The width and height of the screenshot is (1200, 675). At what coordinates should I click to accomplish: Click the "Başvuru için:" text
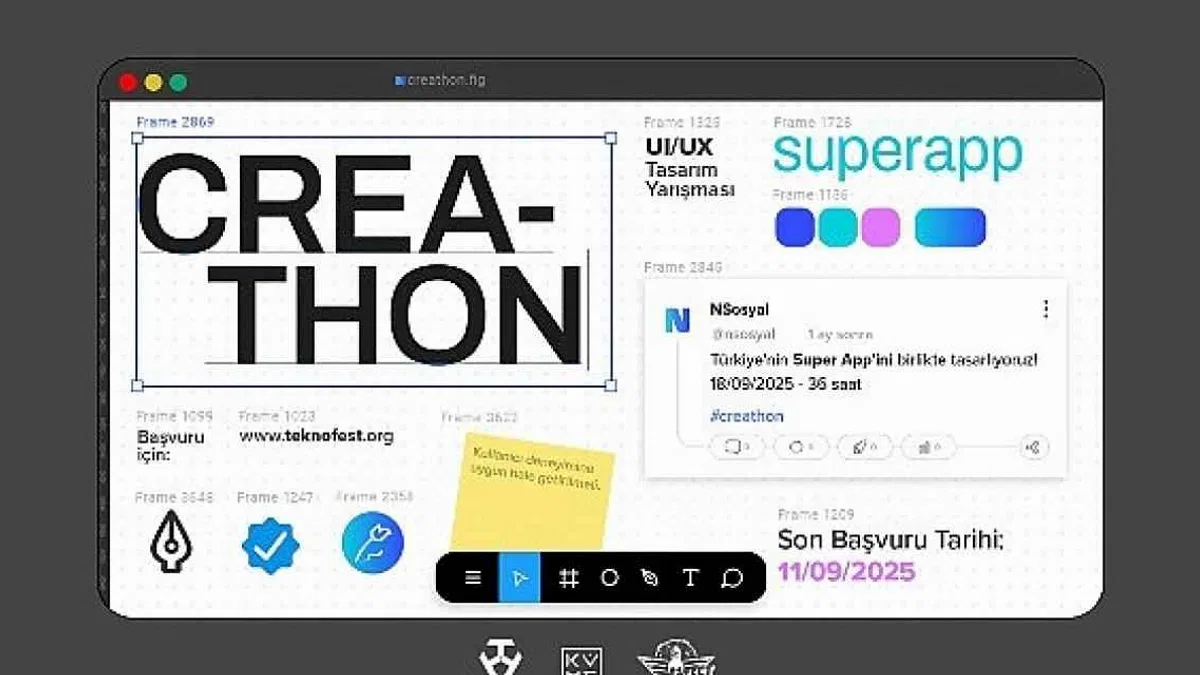tap(170, 446)
